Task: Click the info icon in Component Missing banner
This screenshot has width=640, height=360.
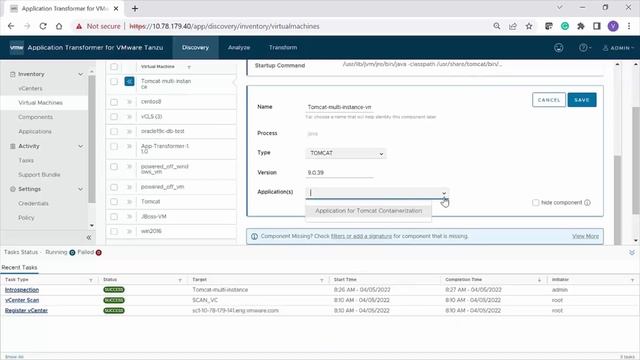Action: tap(254, 236)
